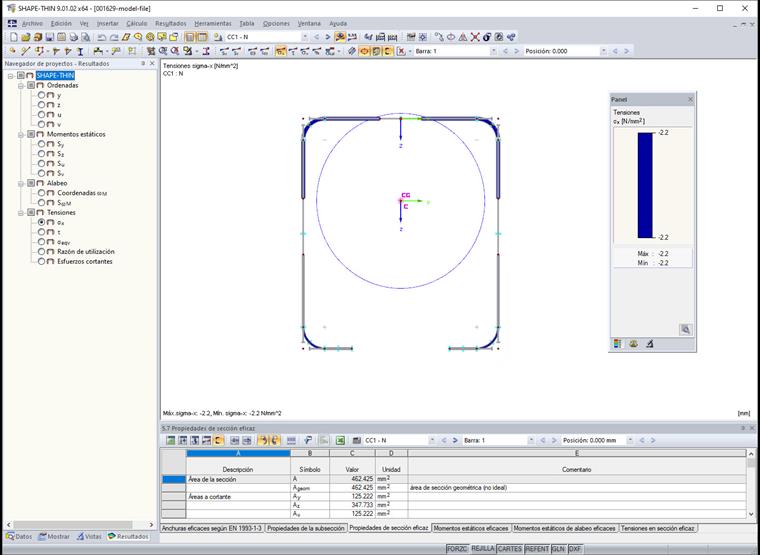Select the Razón de utilización radio button
The width and height of the screenshot is (760, 555).
pyautogui.click(x=42, y=252)
